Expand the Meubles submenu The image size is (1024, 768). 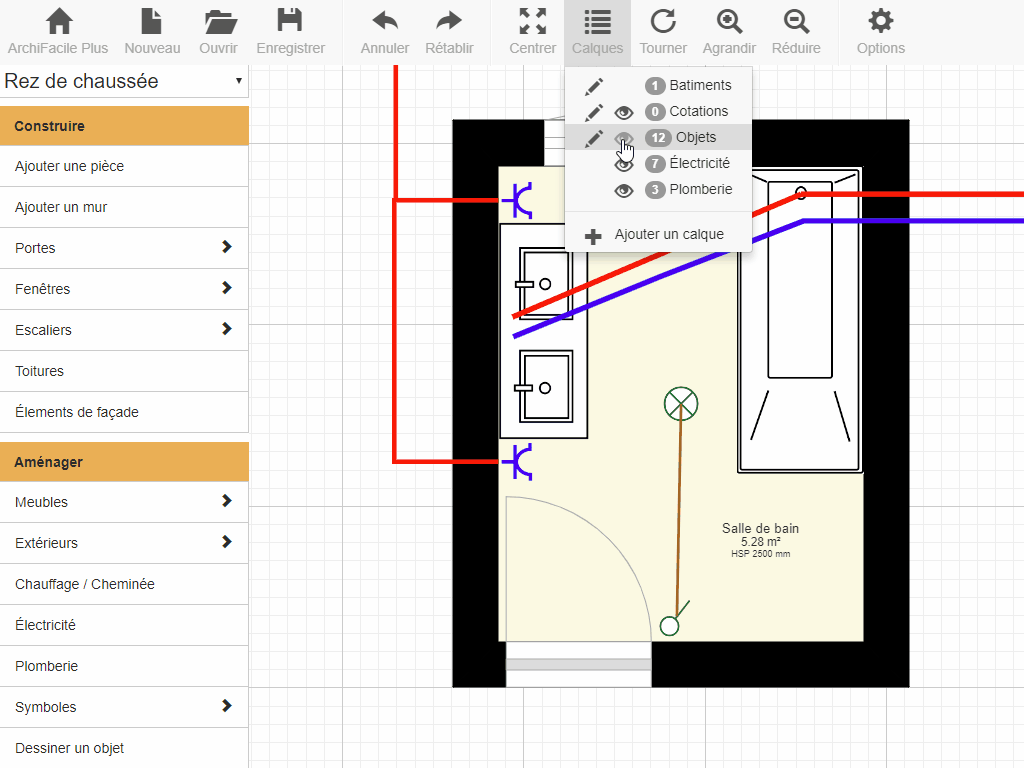(x=124, y=502)
